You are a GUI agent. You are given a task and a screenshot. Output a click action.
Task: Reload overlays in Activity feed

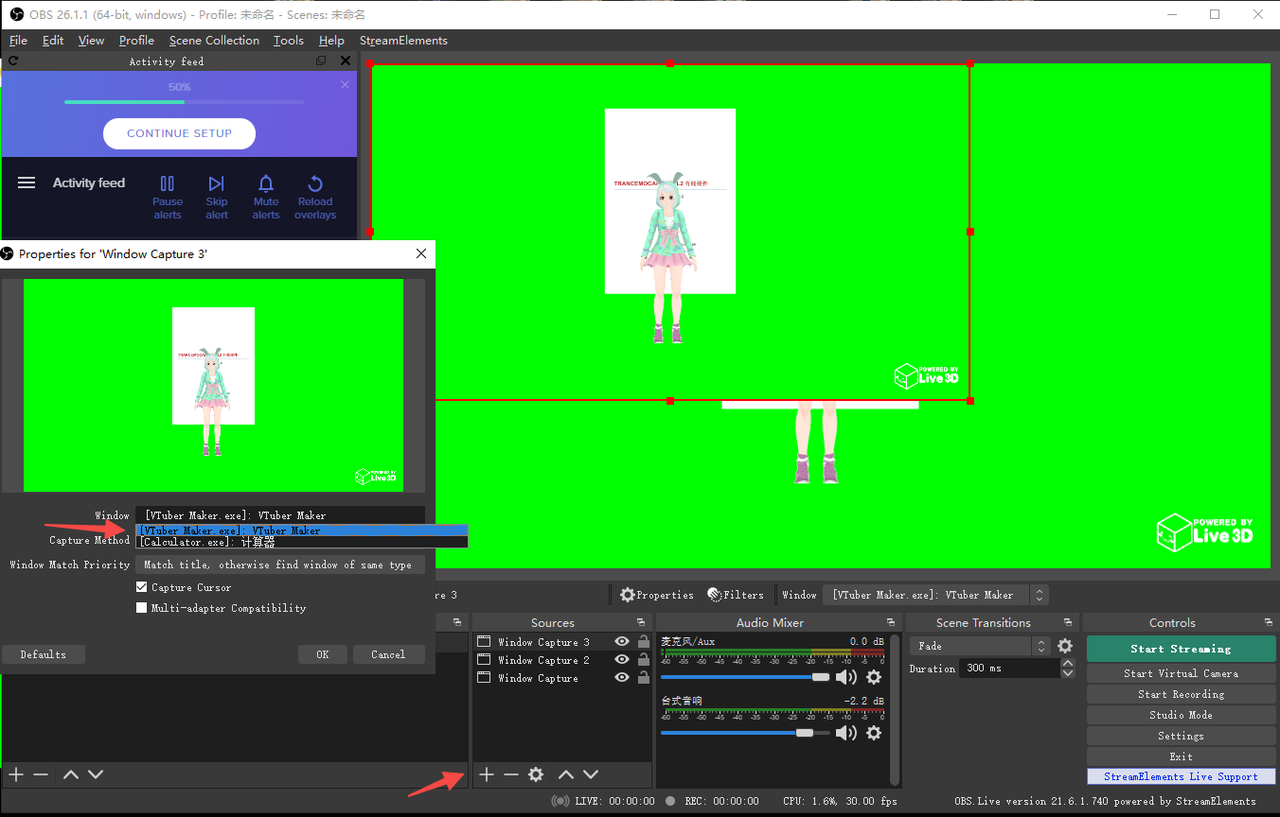pyautogui.click(x=315, y=185)
